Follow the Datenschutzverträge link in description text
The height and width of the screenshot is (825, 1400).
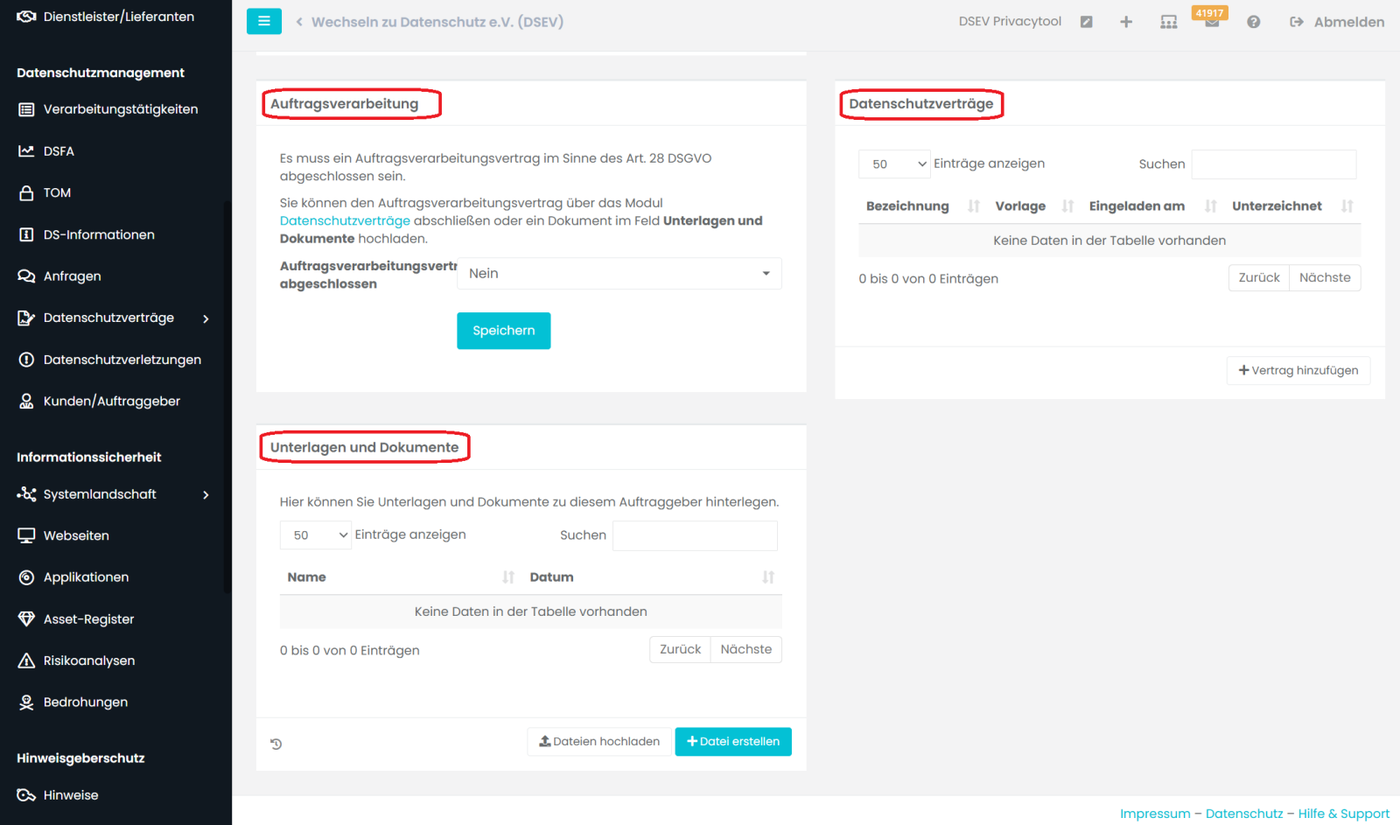345,221
